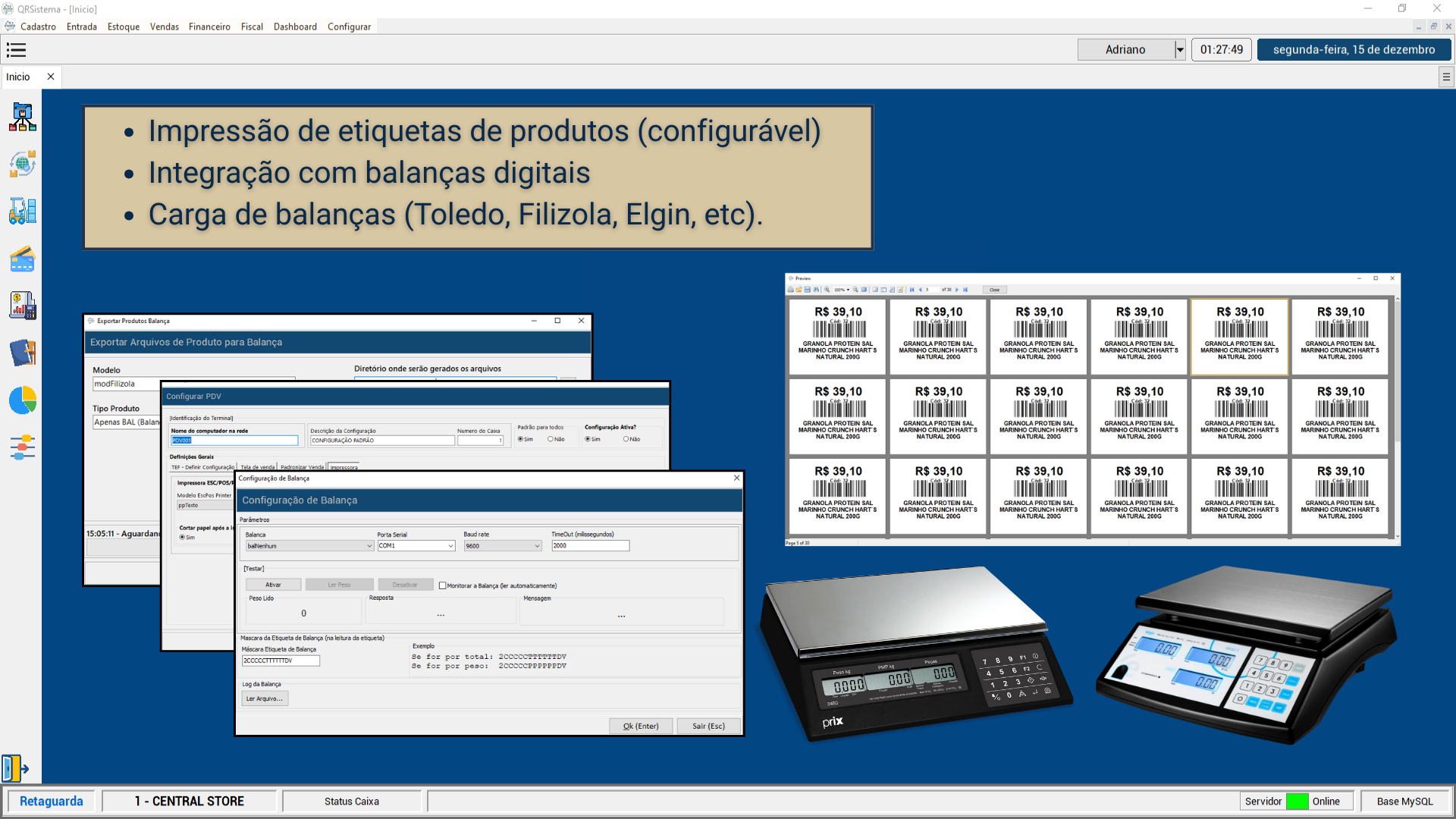Open the forklift stock sidebar icon

(x=23, y=212)
